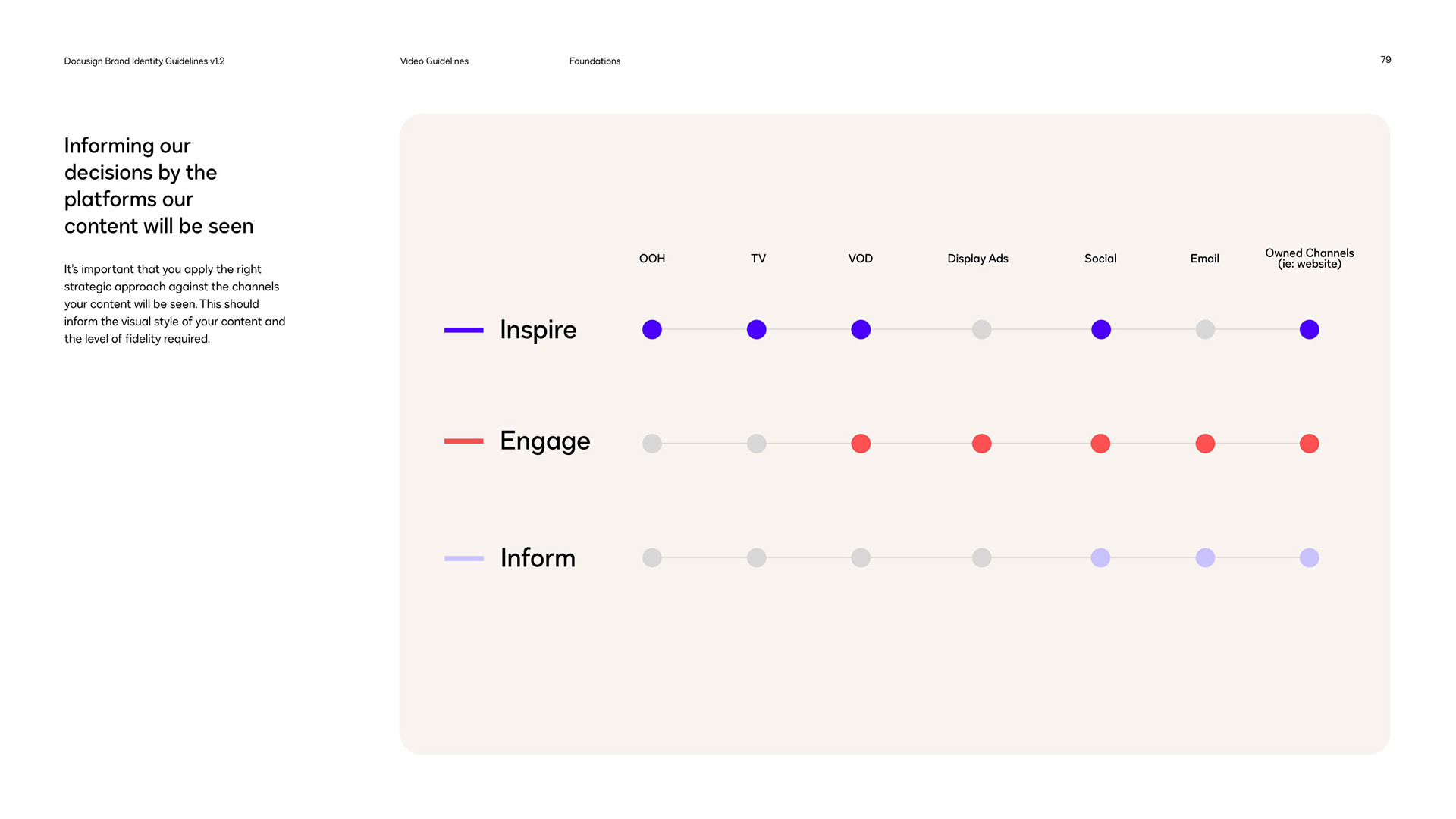1456x819 pixels.
Task: Click the Display Ads column heading
Action: 977,259
